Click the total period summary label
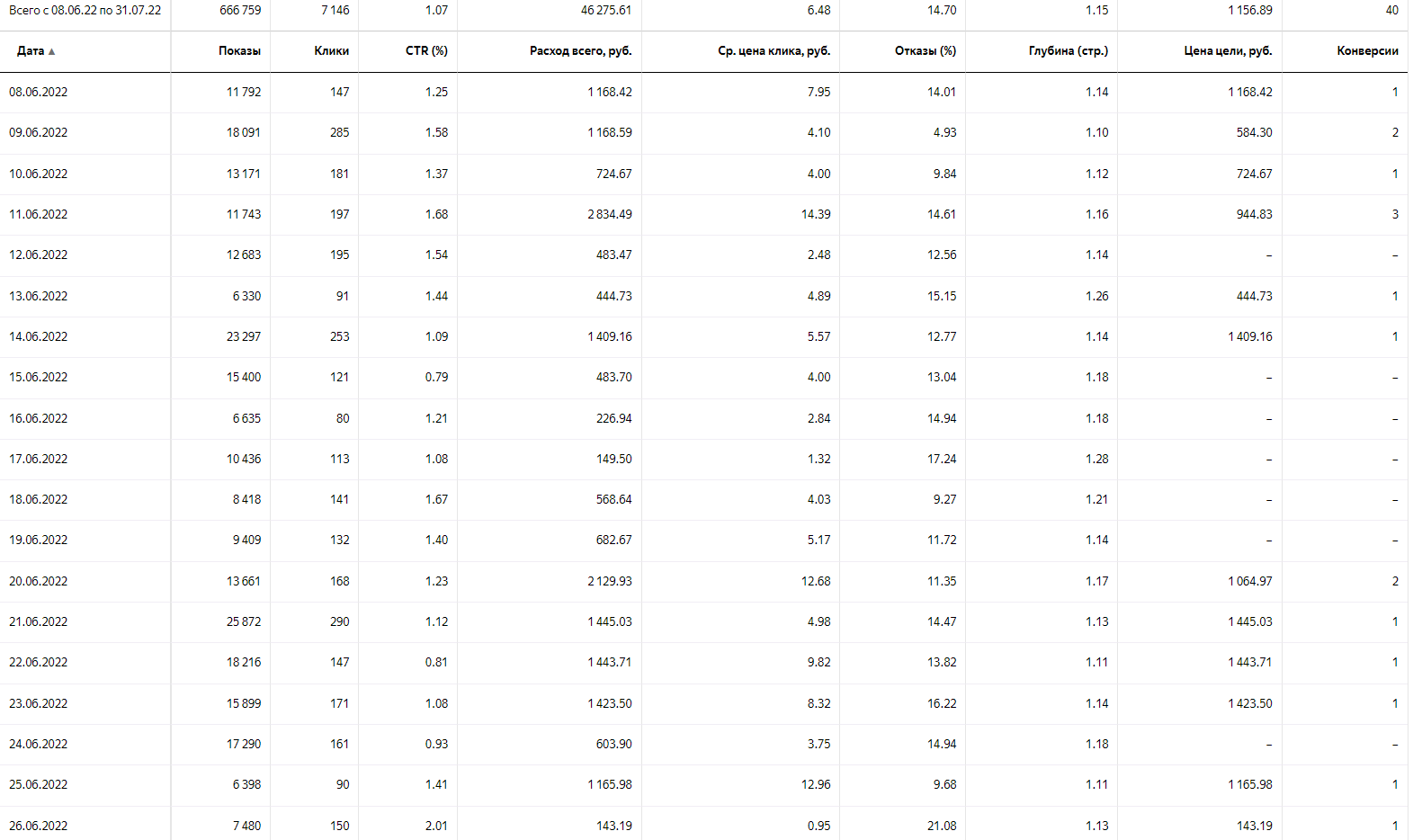Viewport: 1413px width, 840px height. click(85, 11)
